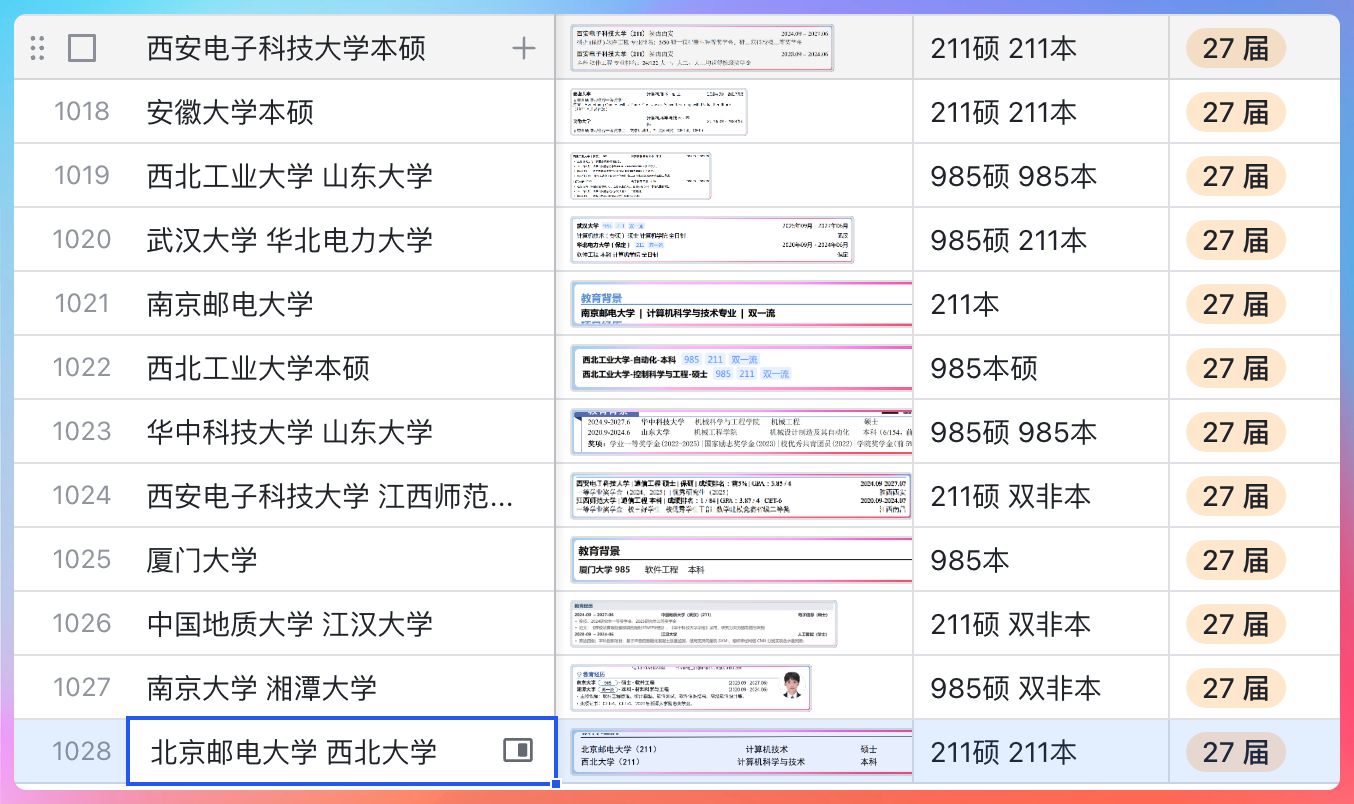
Task: Open the resume thumbnail in row 1018
Action: click(x=658, y=111)
